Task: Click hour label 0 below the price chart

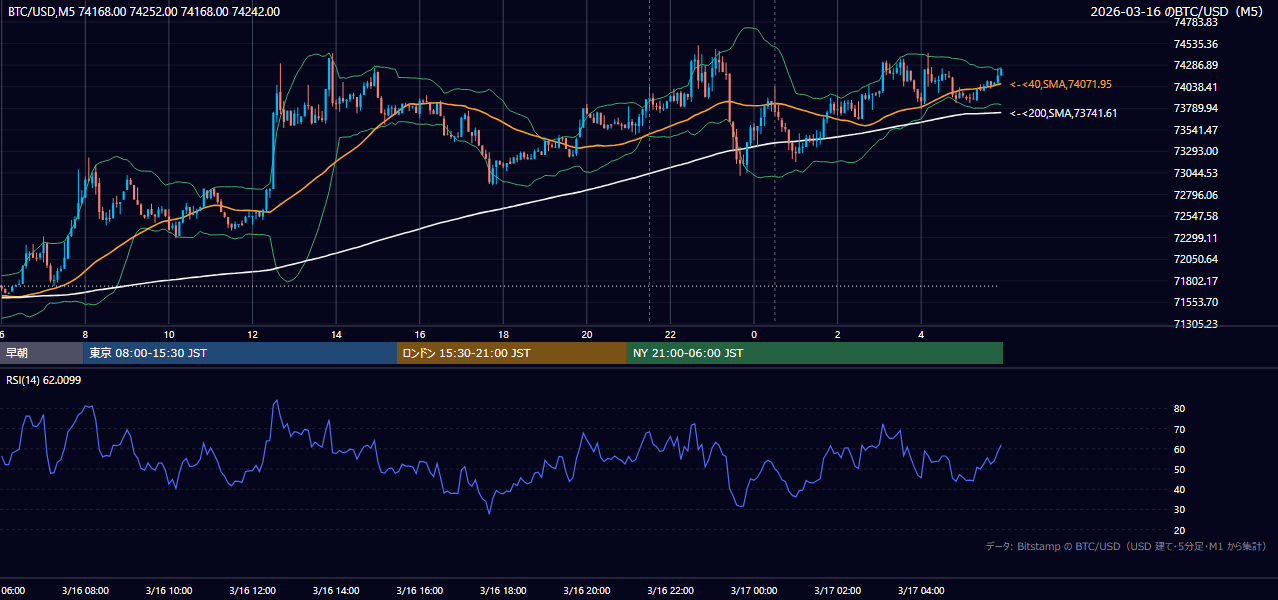Action: pyautogui.click(x=754, y=334)
